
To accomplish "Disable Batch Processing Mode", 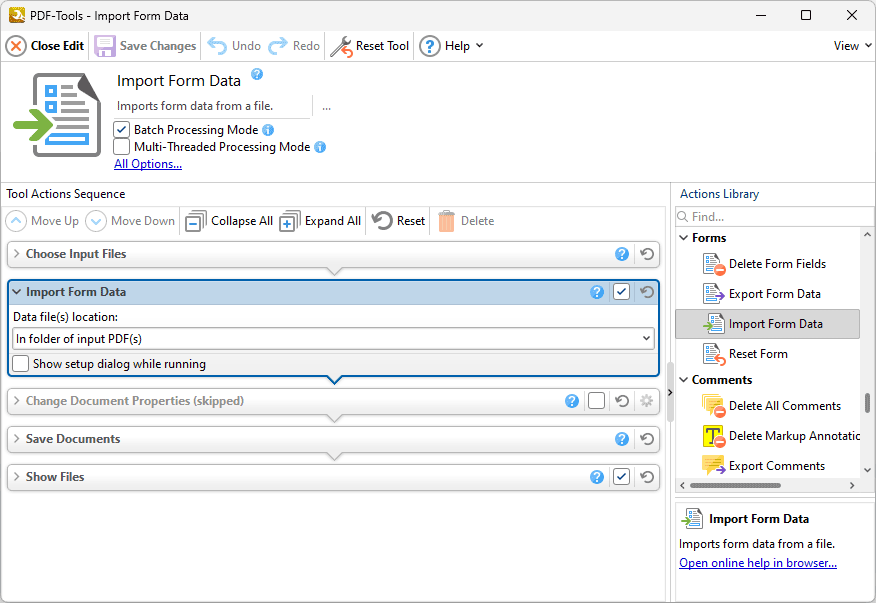I will point(122,129).
